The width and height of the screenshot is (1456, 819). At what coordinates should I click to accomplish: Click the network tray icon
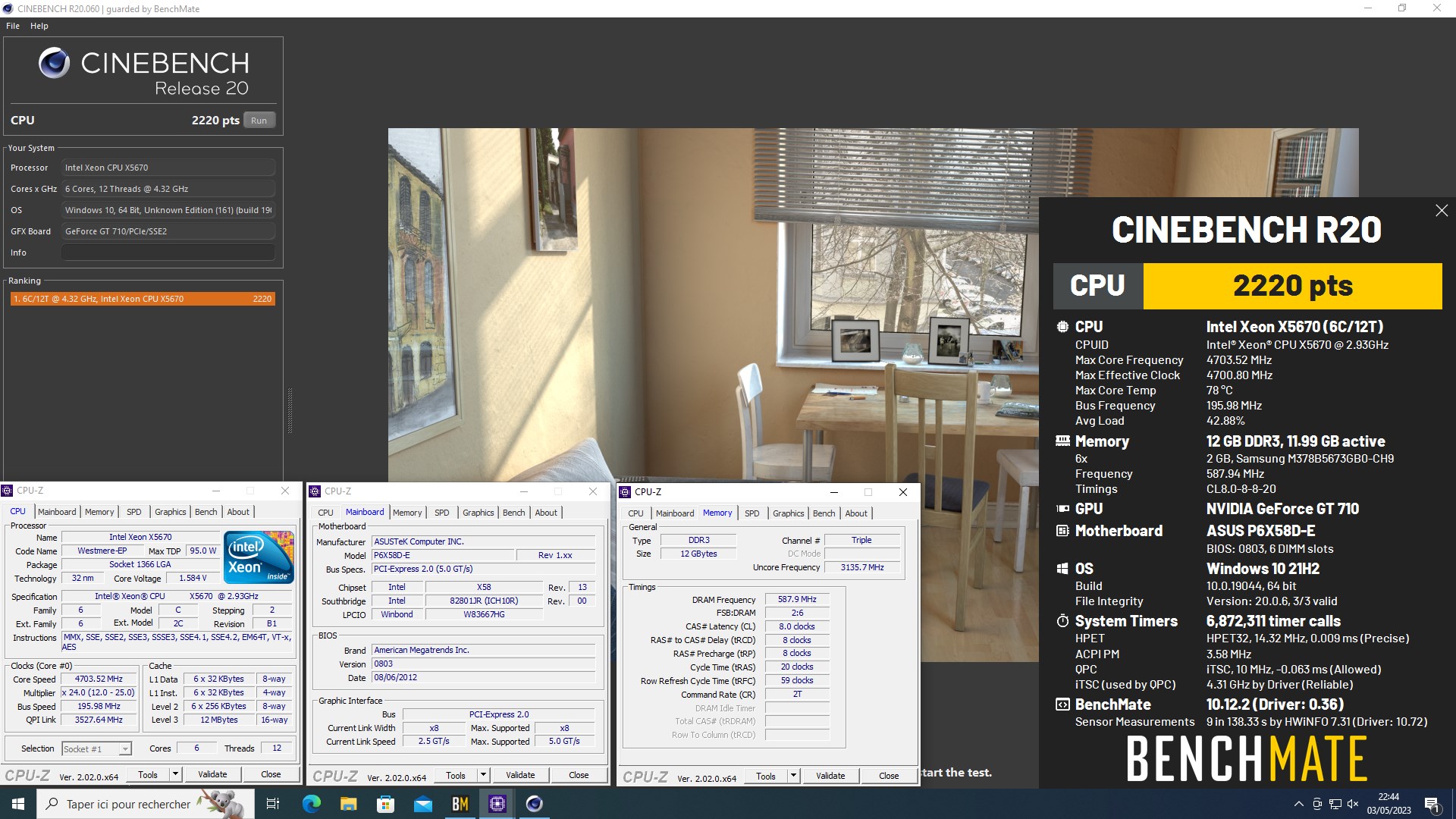click(x=1335, y=804)
